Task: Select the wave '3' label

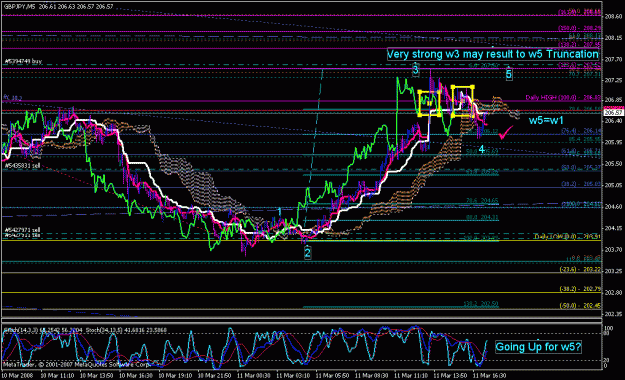Action: pyautogui.click(x=415, y=70)
